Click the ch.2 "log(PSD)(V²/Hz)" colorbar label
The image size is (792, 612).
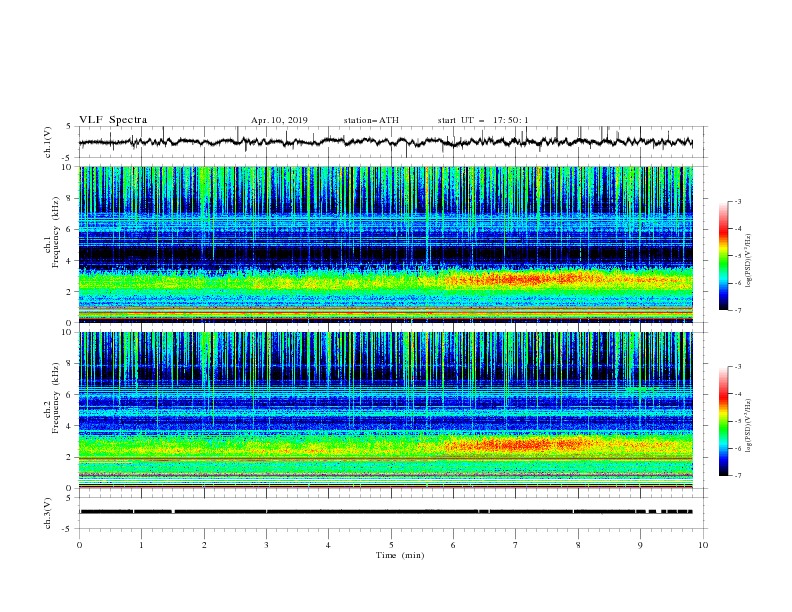tap(749, 426)
